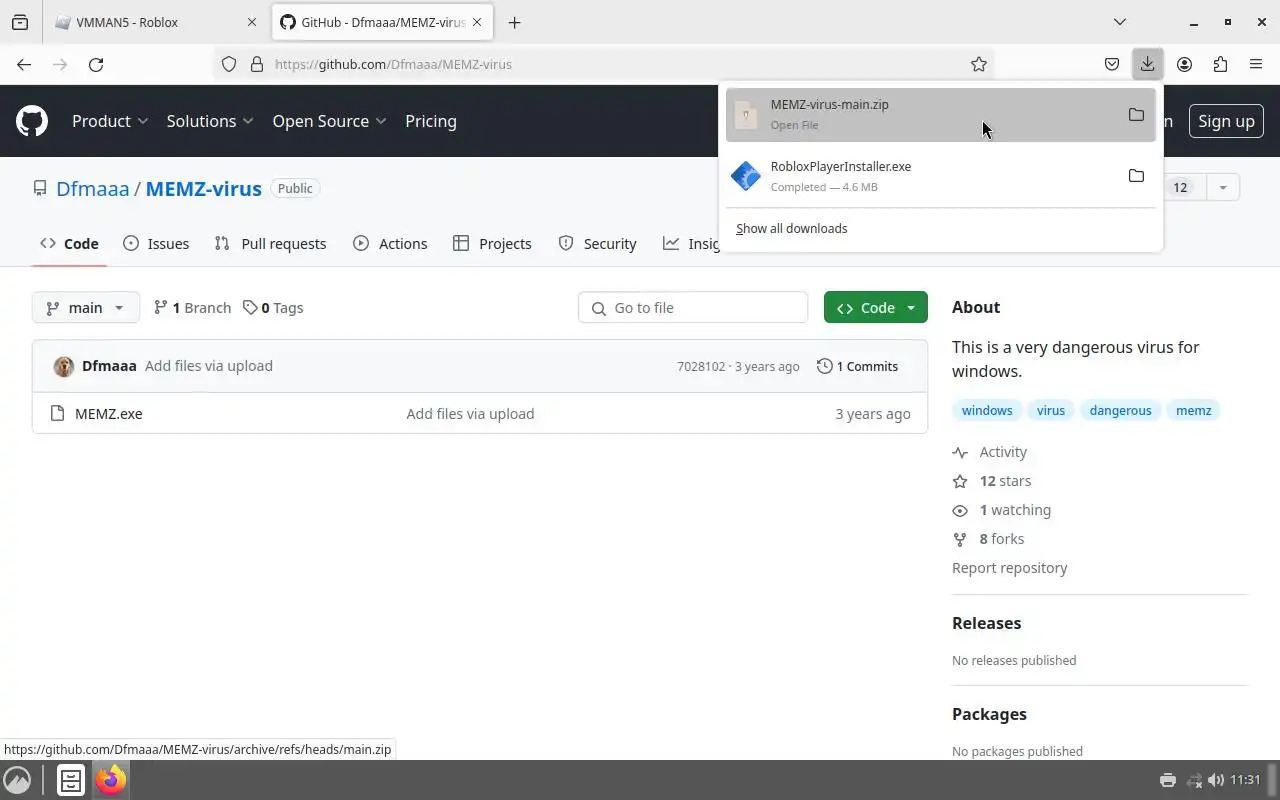The height and width of the screenshot is (800, 1280).
Task: Expand the Solutions menu
Action: [210, 121]
